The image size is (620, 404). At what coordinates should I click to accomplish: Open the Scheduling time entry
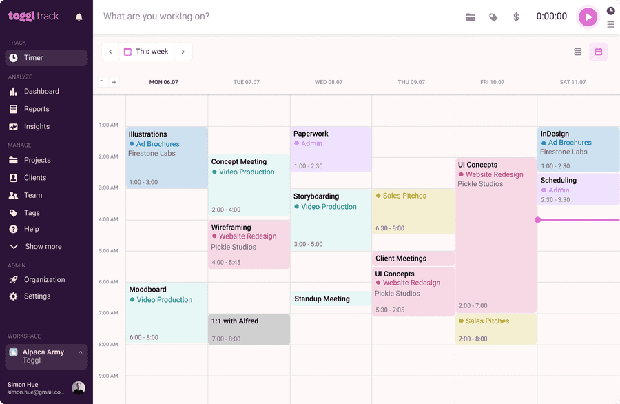[x=578, y=189]
